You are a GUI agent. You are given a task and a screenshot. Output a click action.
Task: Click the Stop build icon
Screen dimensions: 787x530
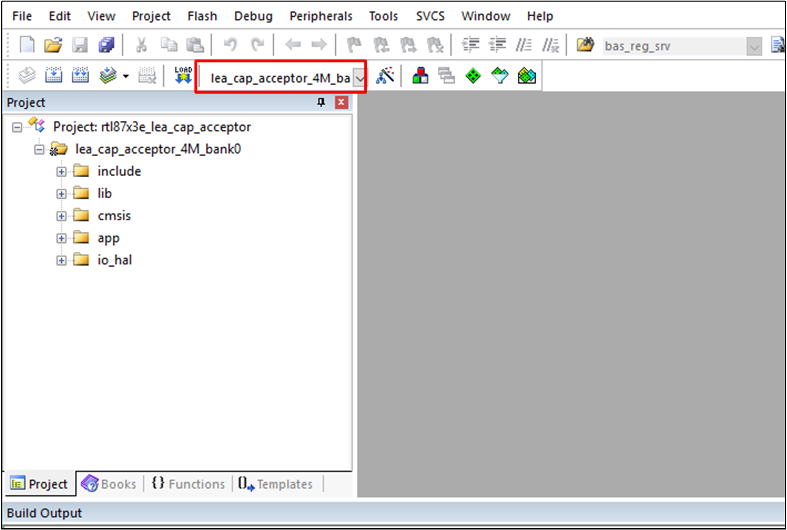[147, 76]
